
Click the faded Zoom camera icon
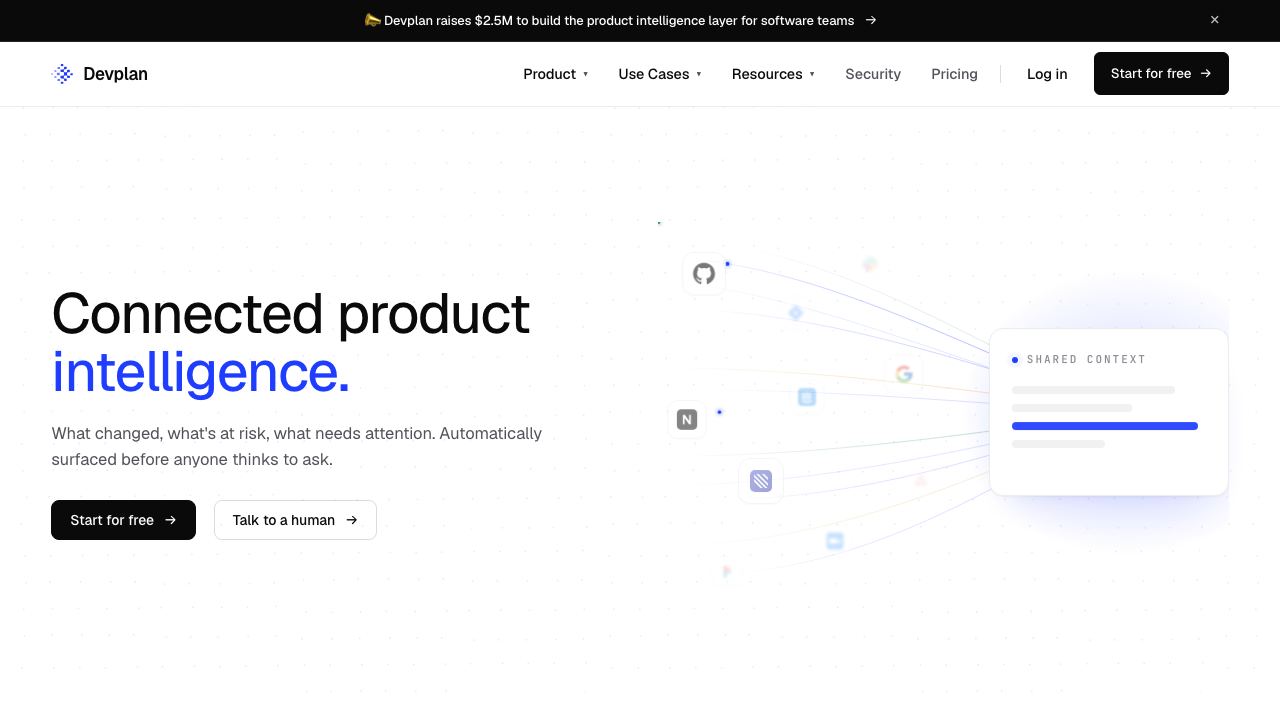pyautogui.click(x=835, y=541)
